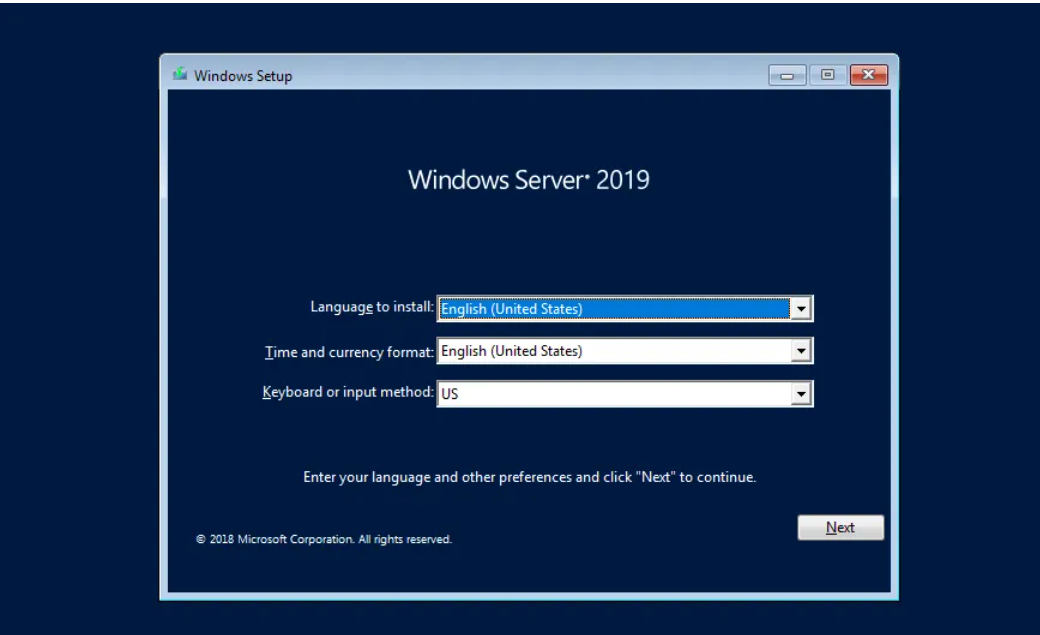
Task: Expand the Time and currency format dropdown arrow
Action: [x=801, y=350]
